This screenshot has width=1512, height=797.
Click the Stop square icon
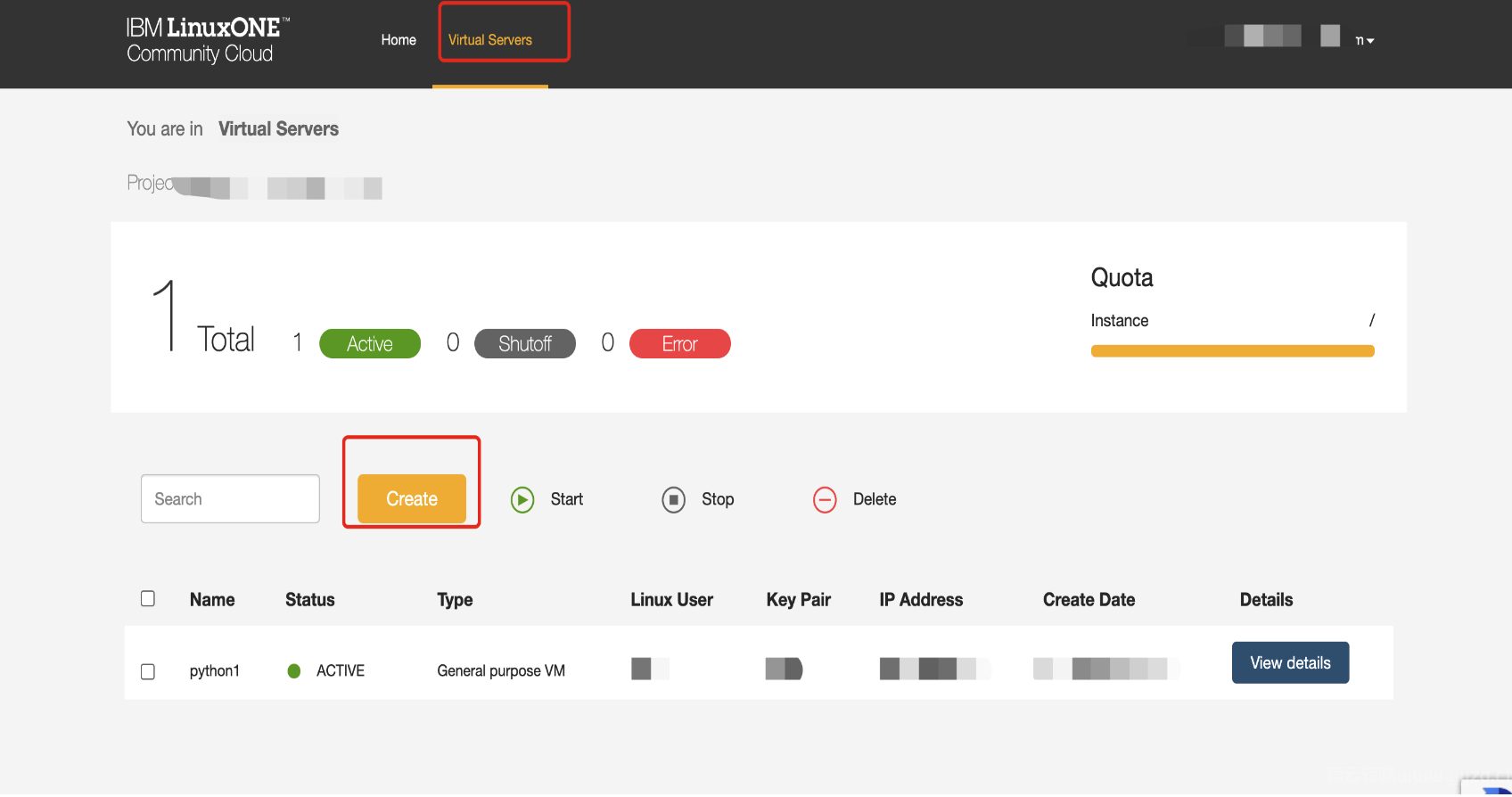674,500
